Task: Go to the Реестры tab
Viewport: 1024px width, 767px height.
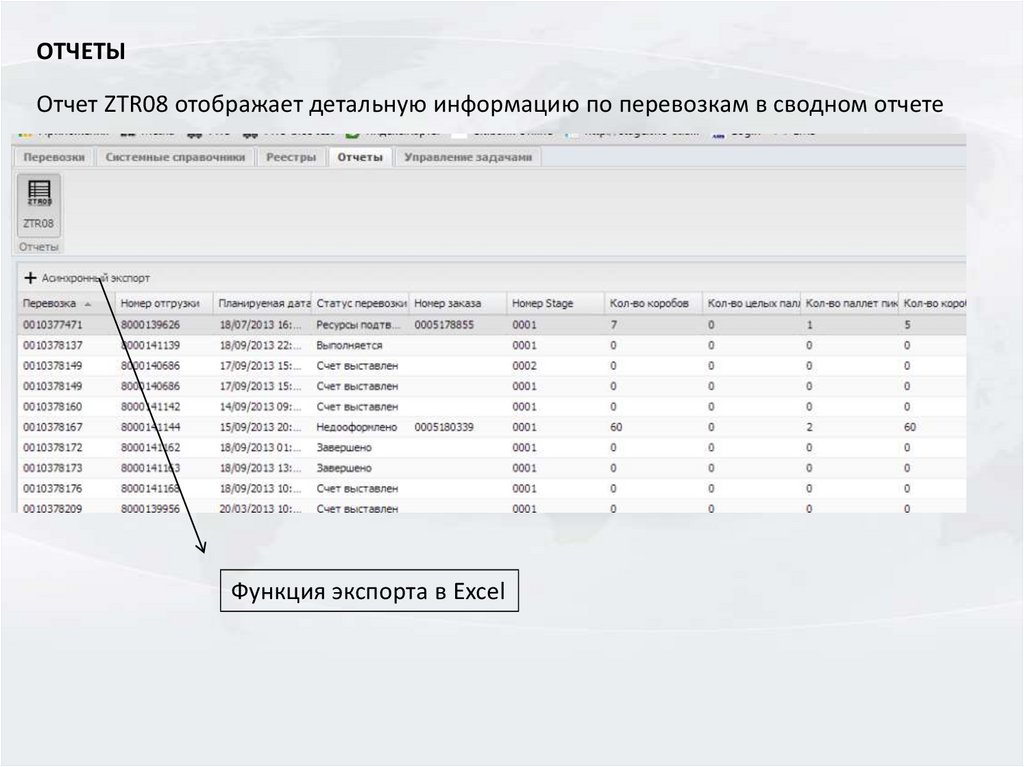Action: (x=291, y=157)
